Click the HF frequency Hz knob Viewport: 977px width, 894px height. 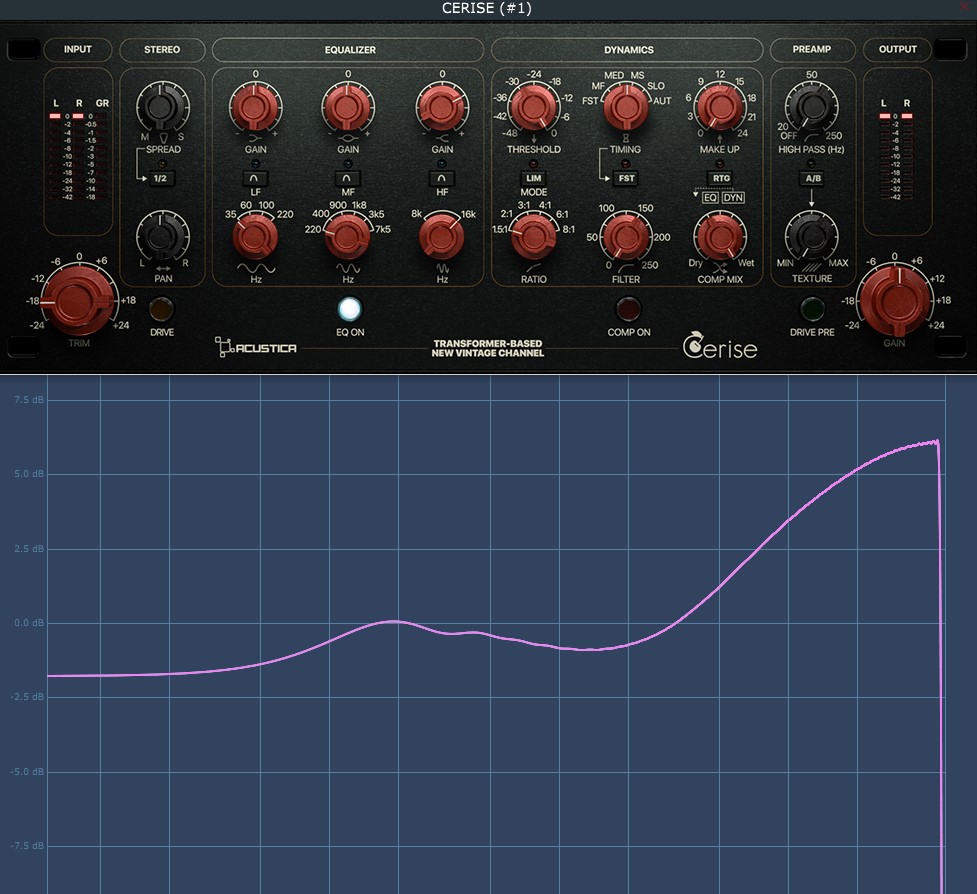442,237
